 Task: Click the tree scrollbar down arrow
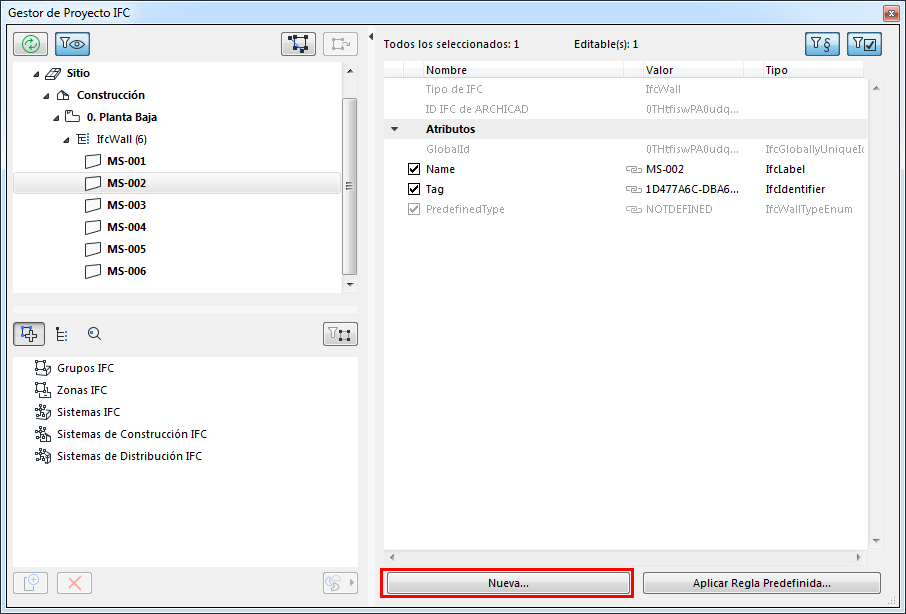pos(350,284)
